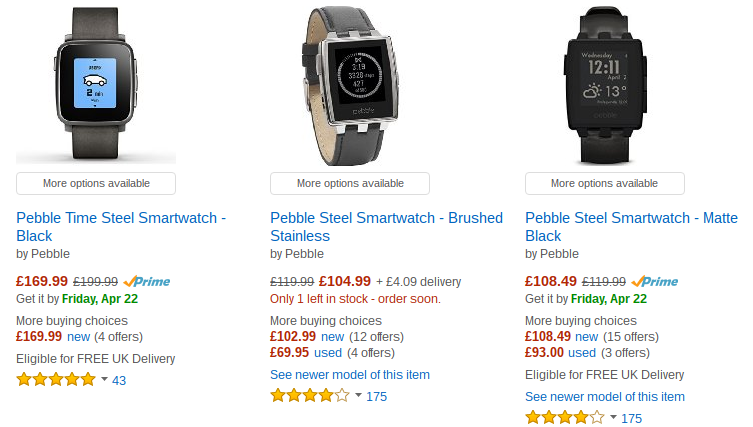The height and width of the screenshot is (427, 753).
Task: Expand rating dropdown arrow for Matte Black watch
Action: (x=613, y=417)
